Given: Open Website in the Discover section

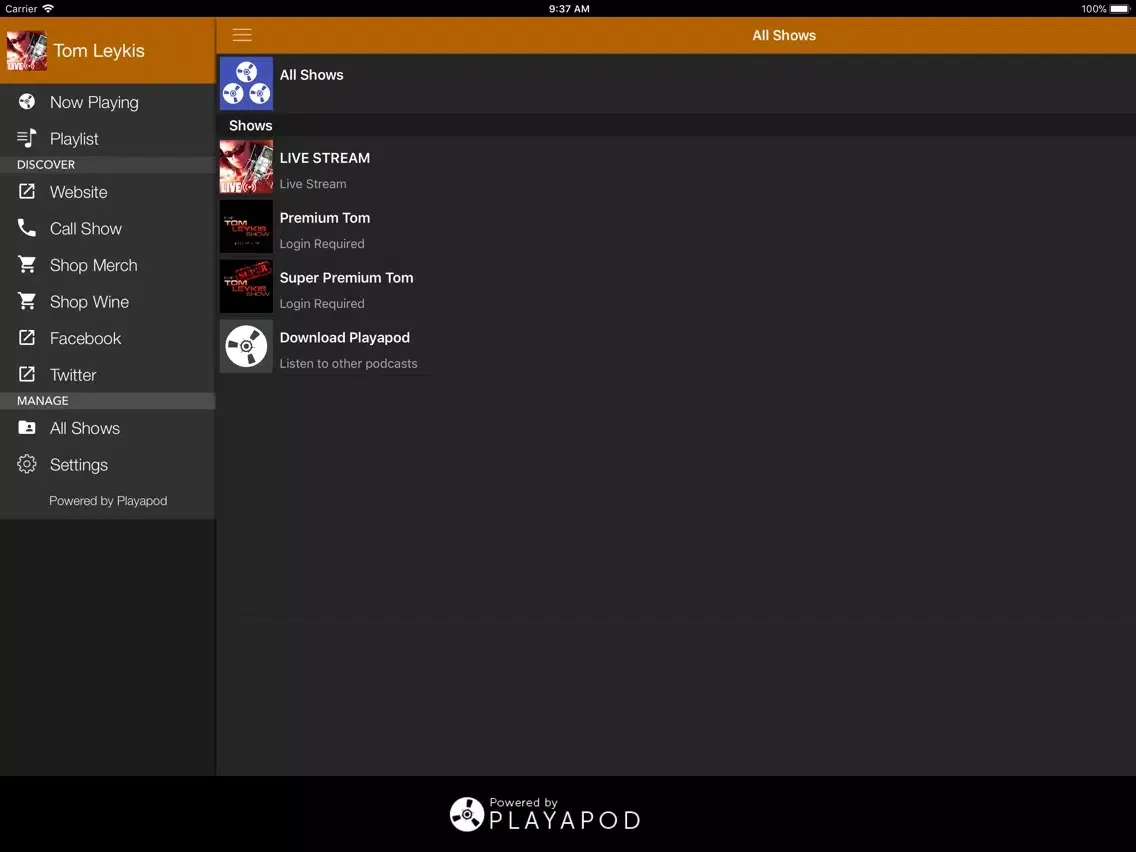Looking at the screenshot, I should coord(107,192).
